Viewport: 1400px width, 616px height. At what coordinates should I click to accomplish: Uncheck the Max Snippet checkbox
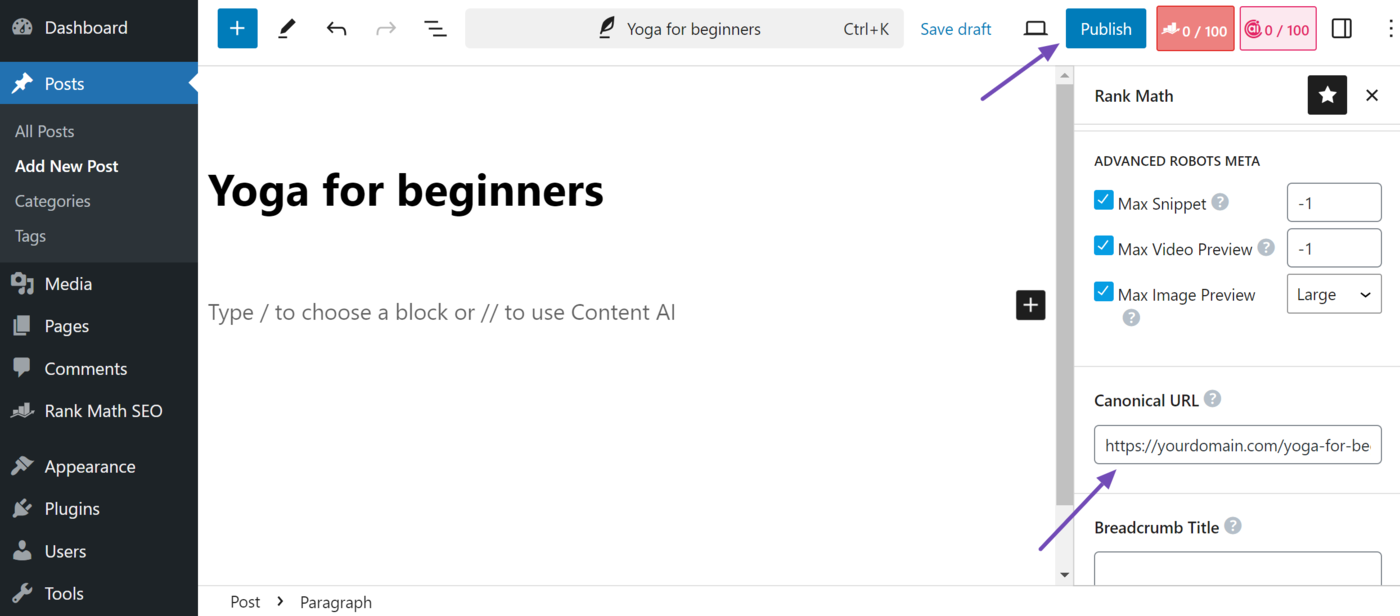(x=1104, y=200)
